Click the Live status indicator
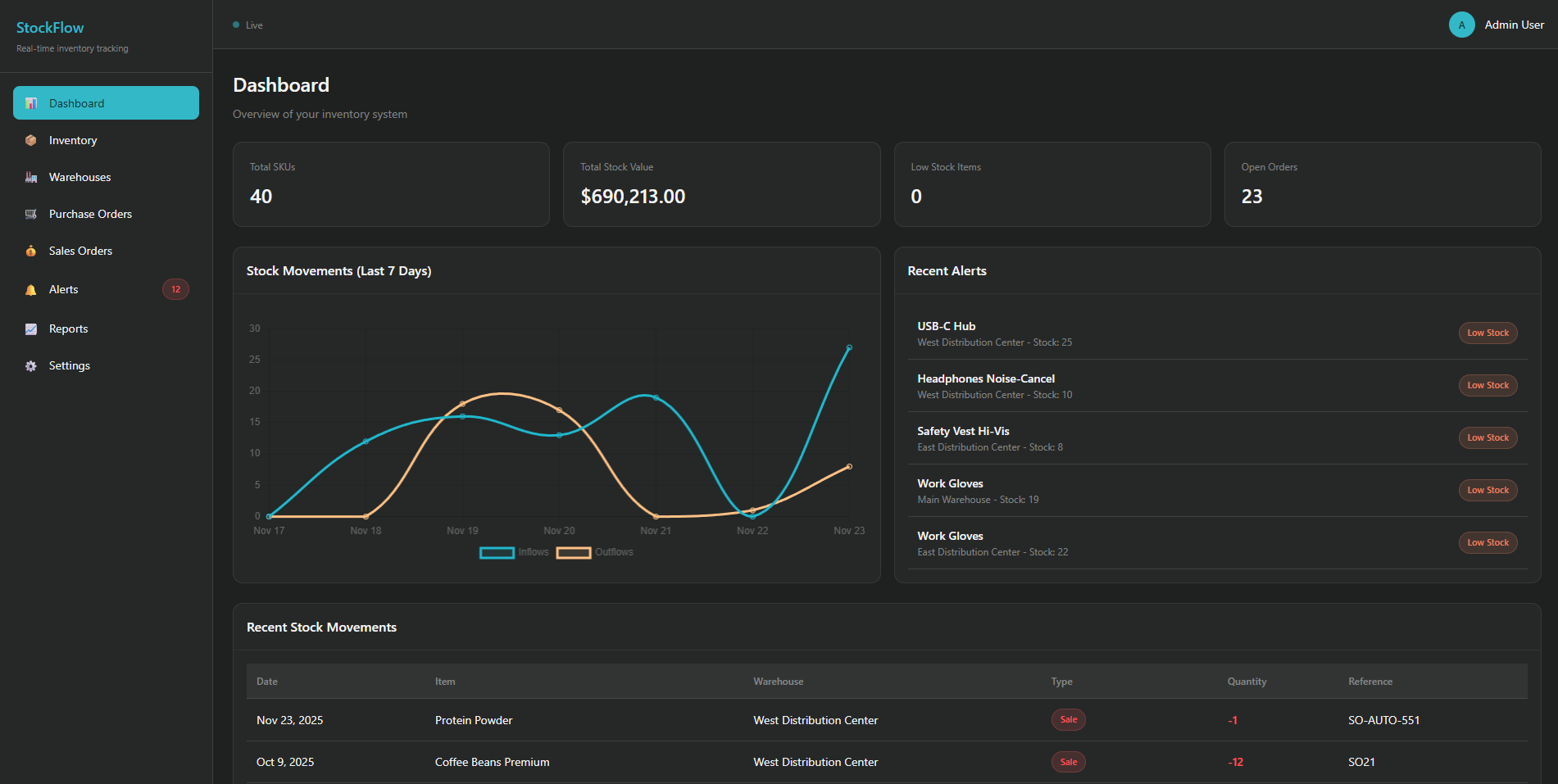 coord(248,25)
